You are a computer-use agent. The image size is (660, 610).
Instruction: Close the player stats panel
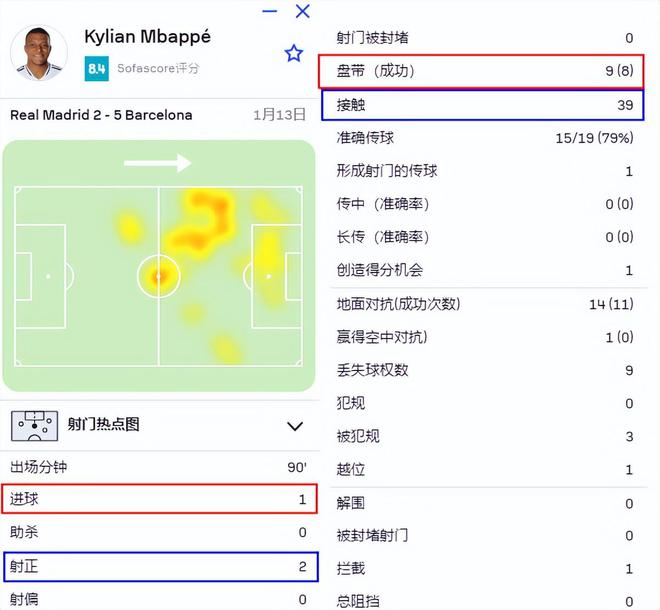[303, 12]
